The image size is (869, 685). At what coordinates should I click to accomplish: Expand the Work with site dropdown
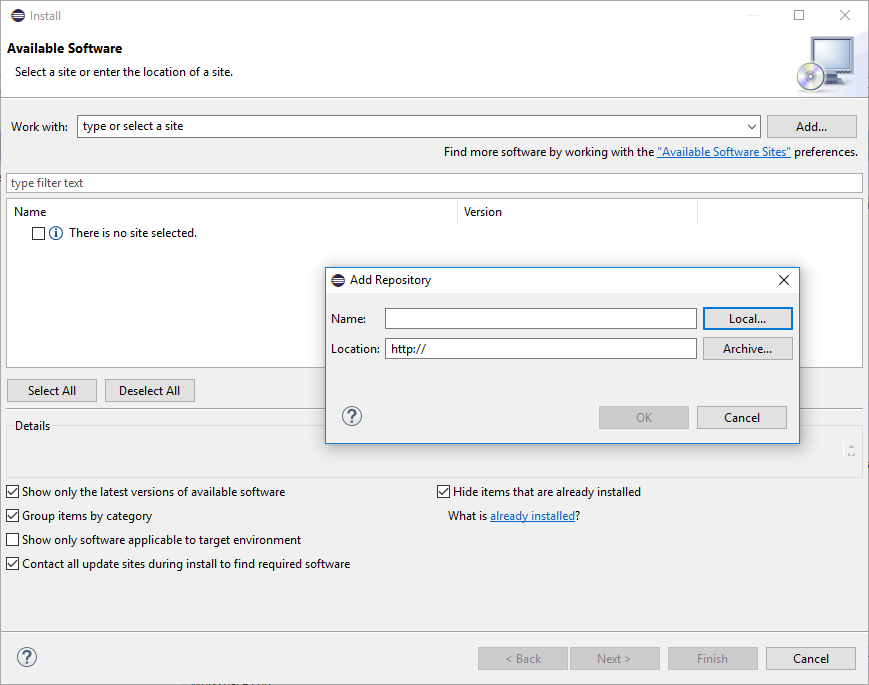(x=752, y=127)
